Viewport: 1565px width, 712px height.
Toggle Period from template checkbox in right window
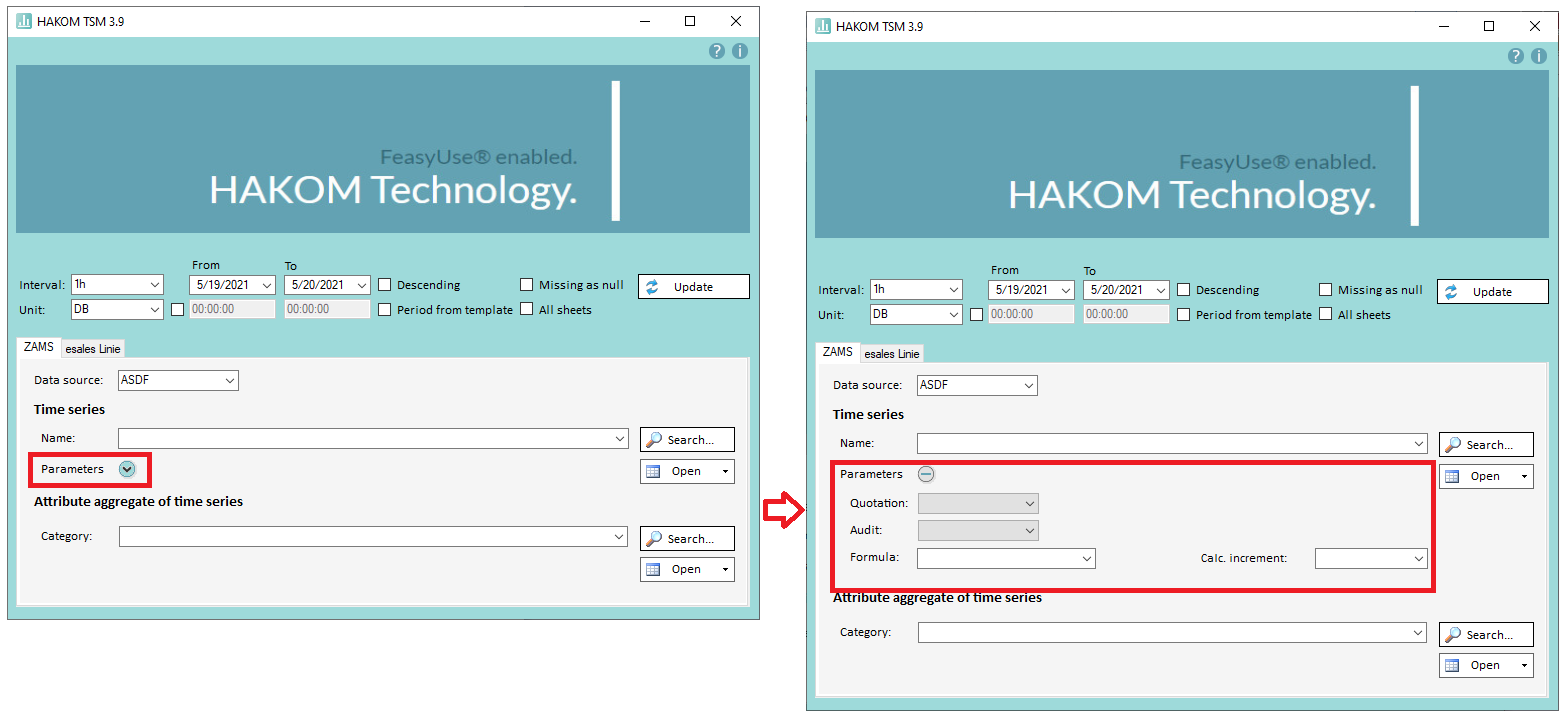[1184, 315]
